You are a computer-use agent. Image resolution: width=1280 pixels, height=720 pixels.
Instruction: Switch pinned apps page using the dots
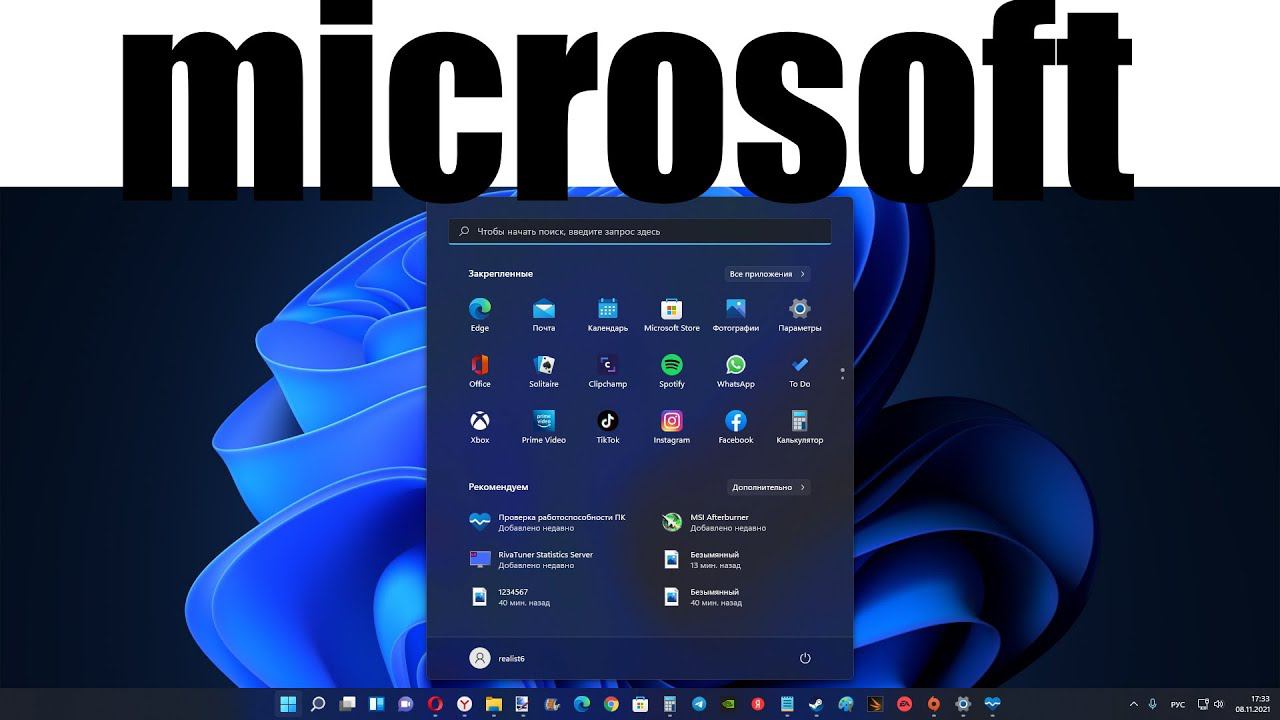pos(842,374)
